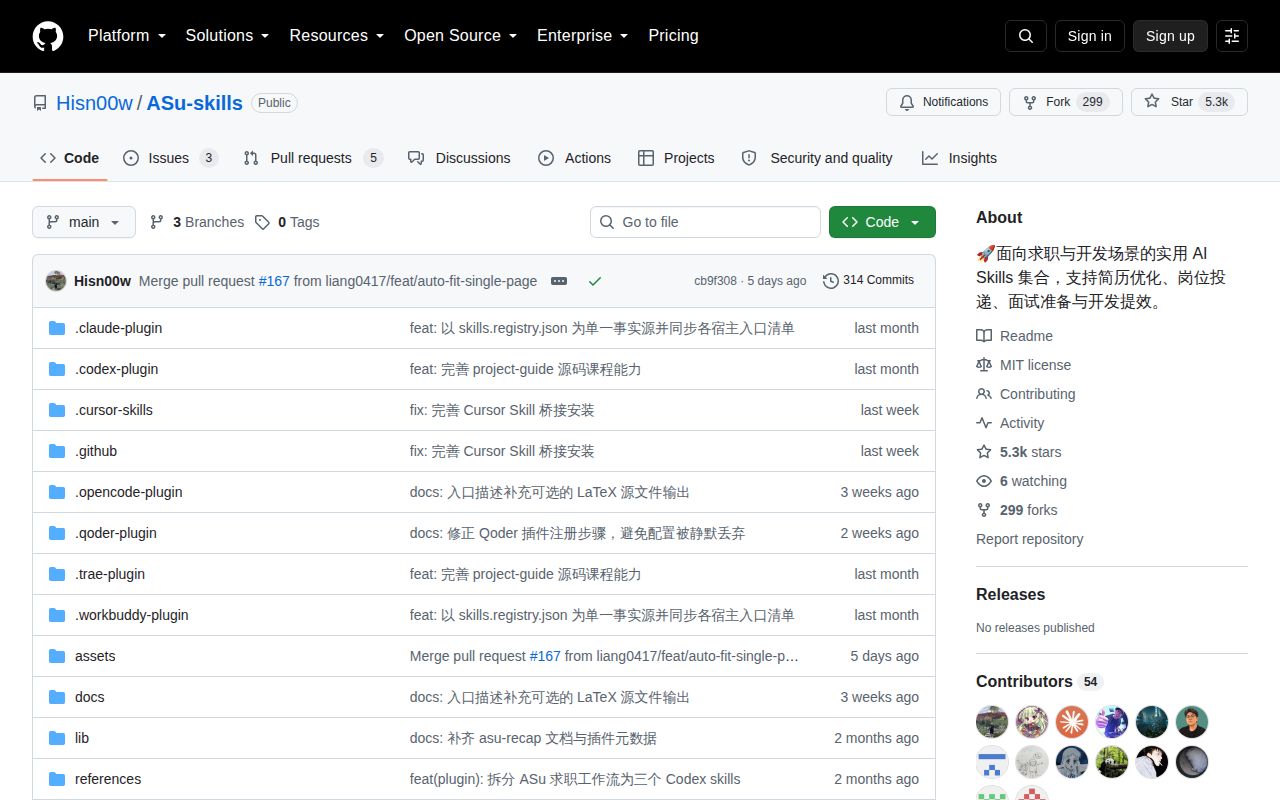Click the assets folder icon
The height and width of the screenshot is (800, 1280).
(x=57, y=656)
